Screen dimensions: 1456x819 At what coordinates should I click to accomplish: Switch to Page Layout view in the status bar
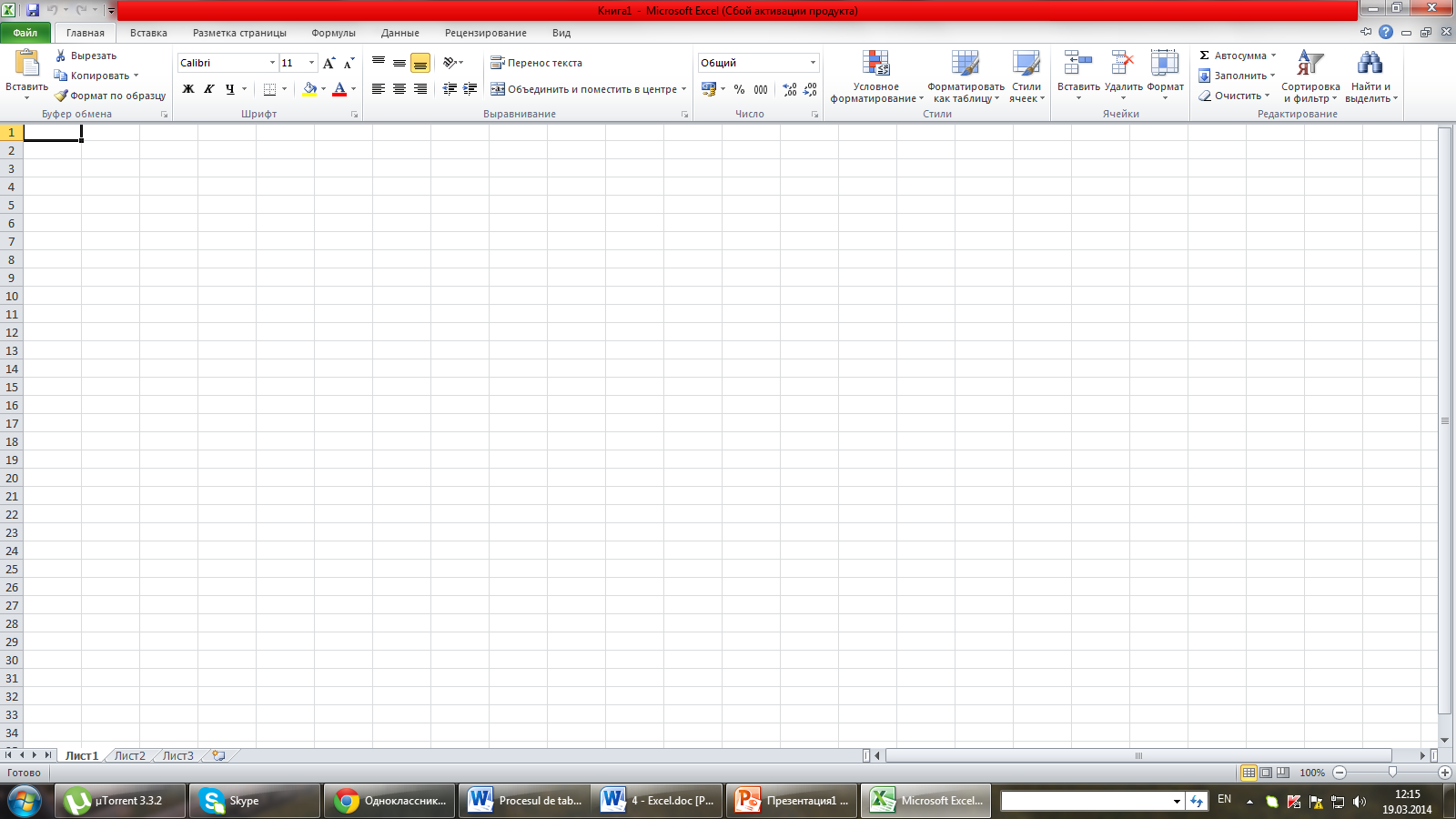pos(1266,773)
